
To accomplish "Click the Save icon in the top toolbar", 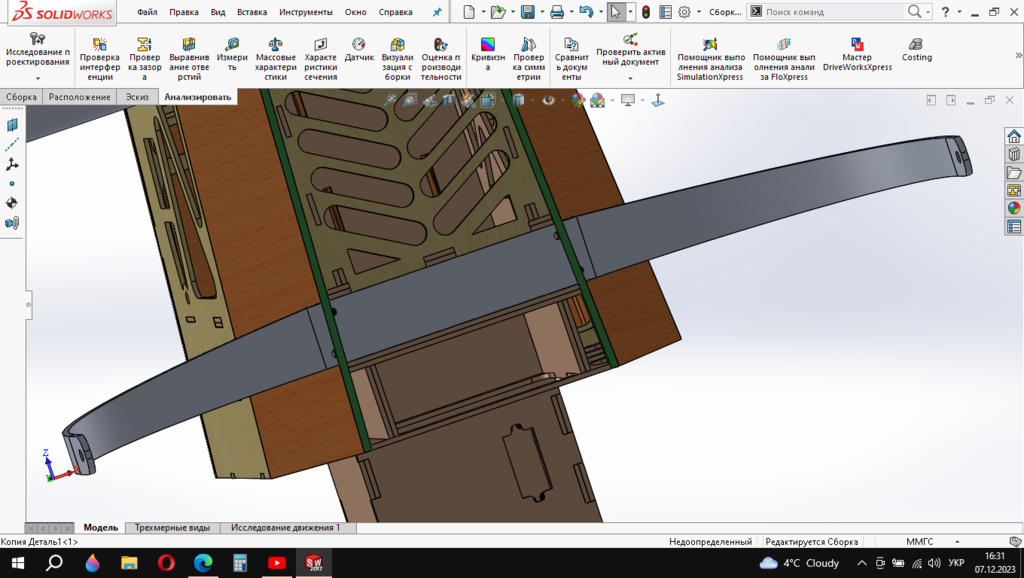I will click(527, 12).
